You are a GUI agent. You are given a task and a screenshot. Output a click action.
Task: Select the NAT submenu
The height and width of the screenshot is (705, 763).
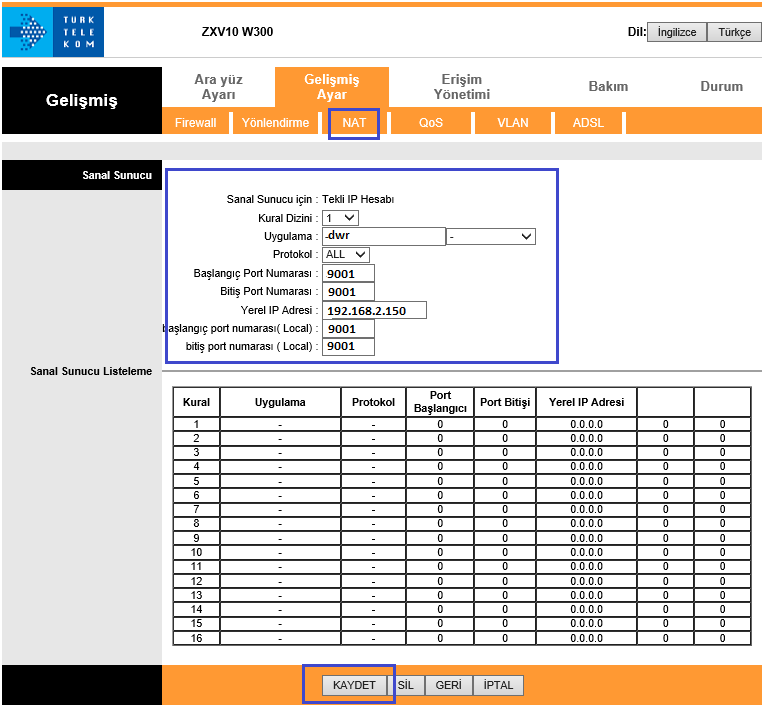tap(354, 123)
